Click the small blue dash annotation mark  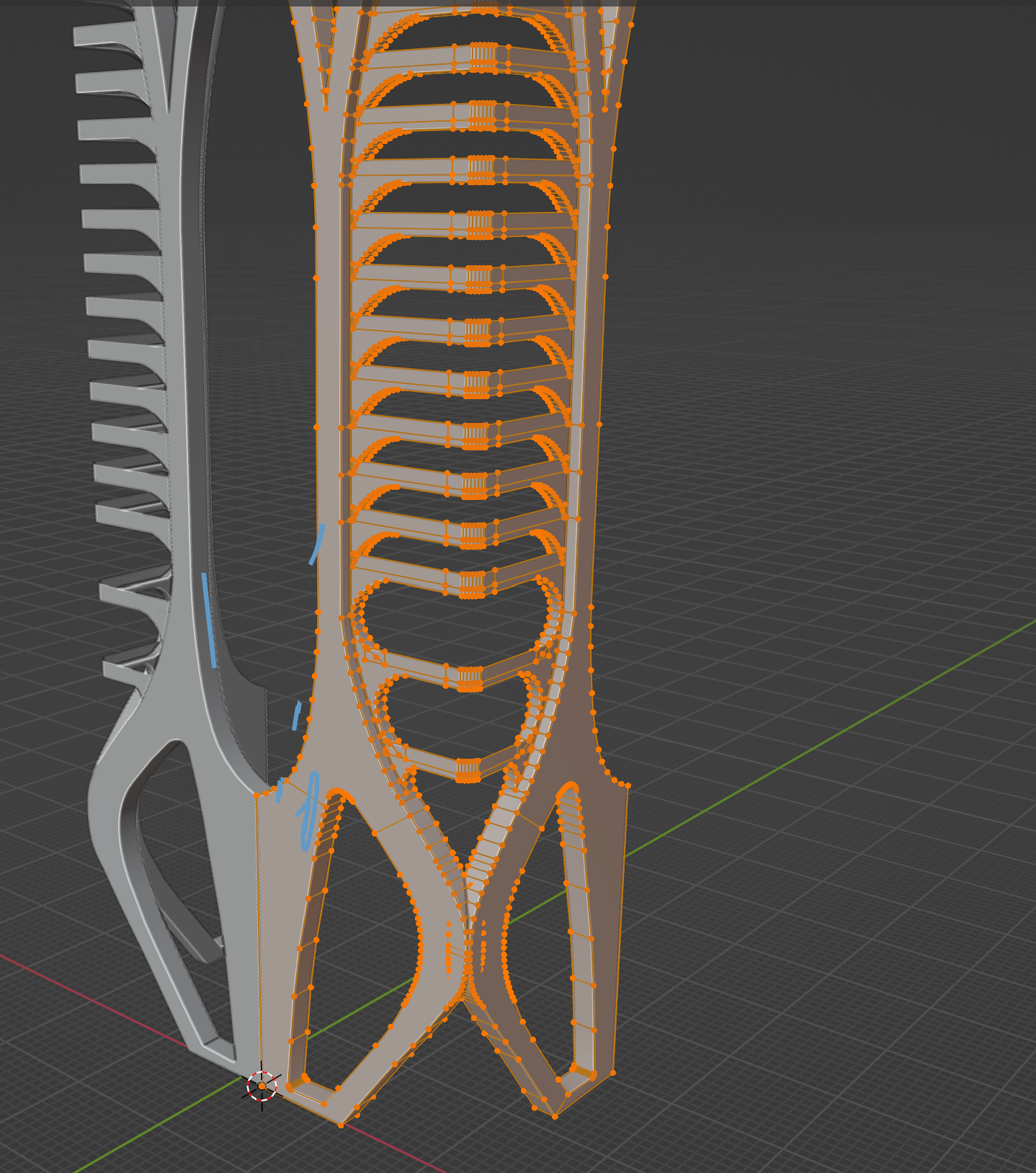(x=296, y=716)
